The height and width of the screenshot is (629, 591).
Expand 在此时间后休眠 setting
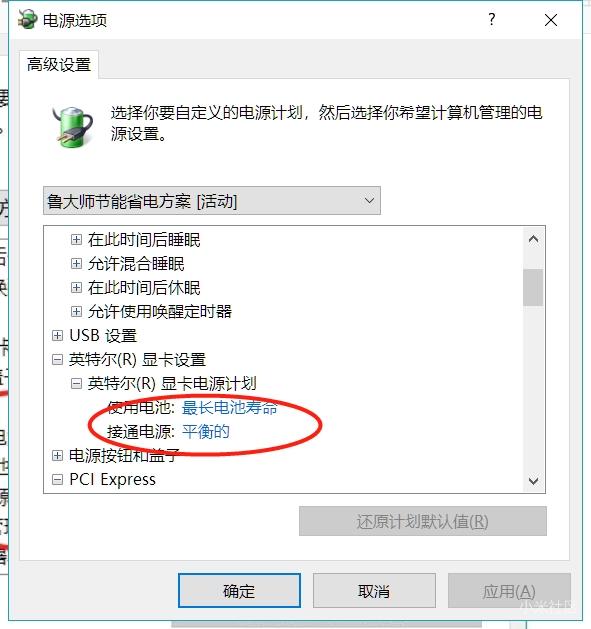pos(76,288)
